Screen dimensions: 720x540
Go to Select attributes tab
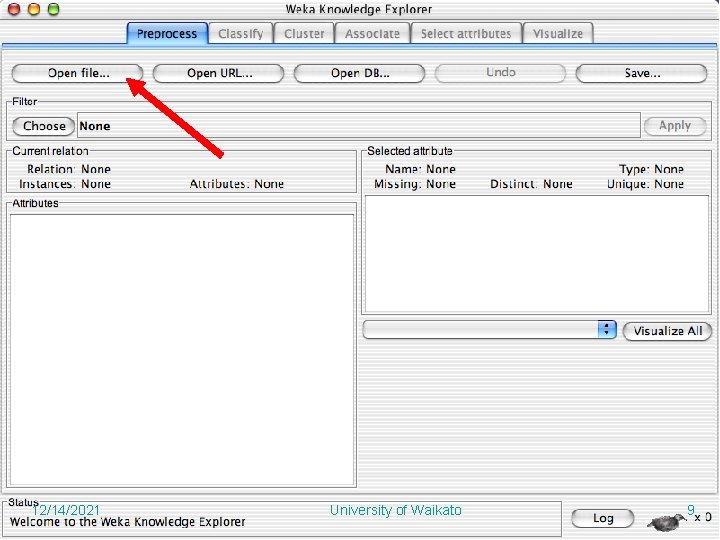(x=466, y=34)
